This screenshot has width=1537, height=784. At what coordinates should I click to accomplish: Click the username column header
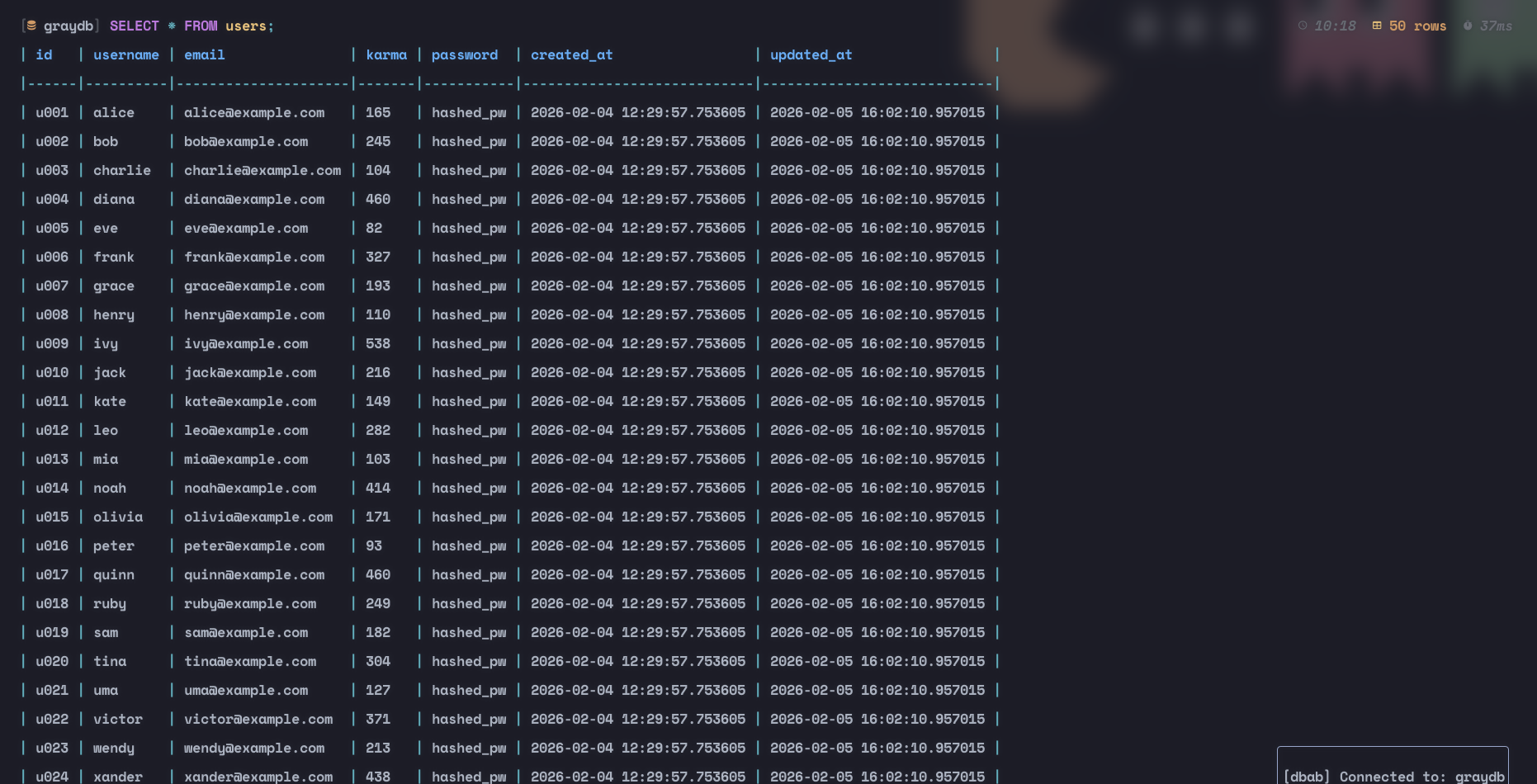126,54
